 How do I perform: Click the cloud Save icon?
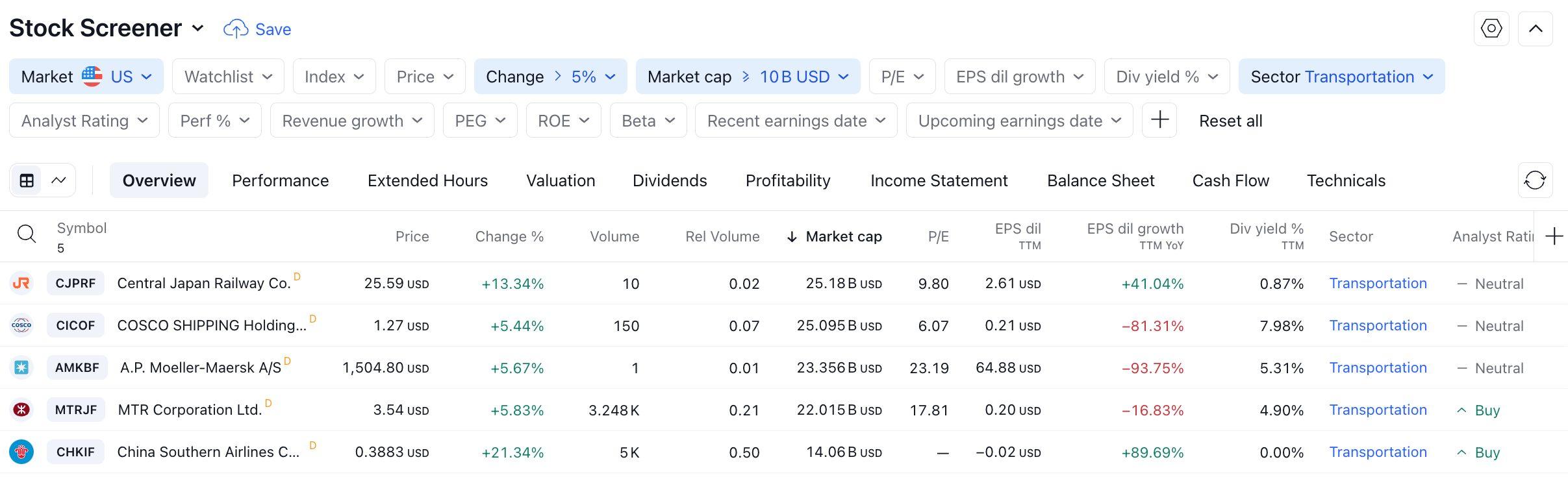coord(235,29)
